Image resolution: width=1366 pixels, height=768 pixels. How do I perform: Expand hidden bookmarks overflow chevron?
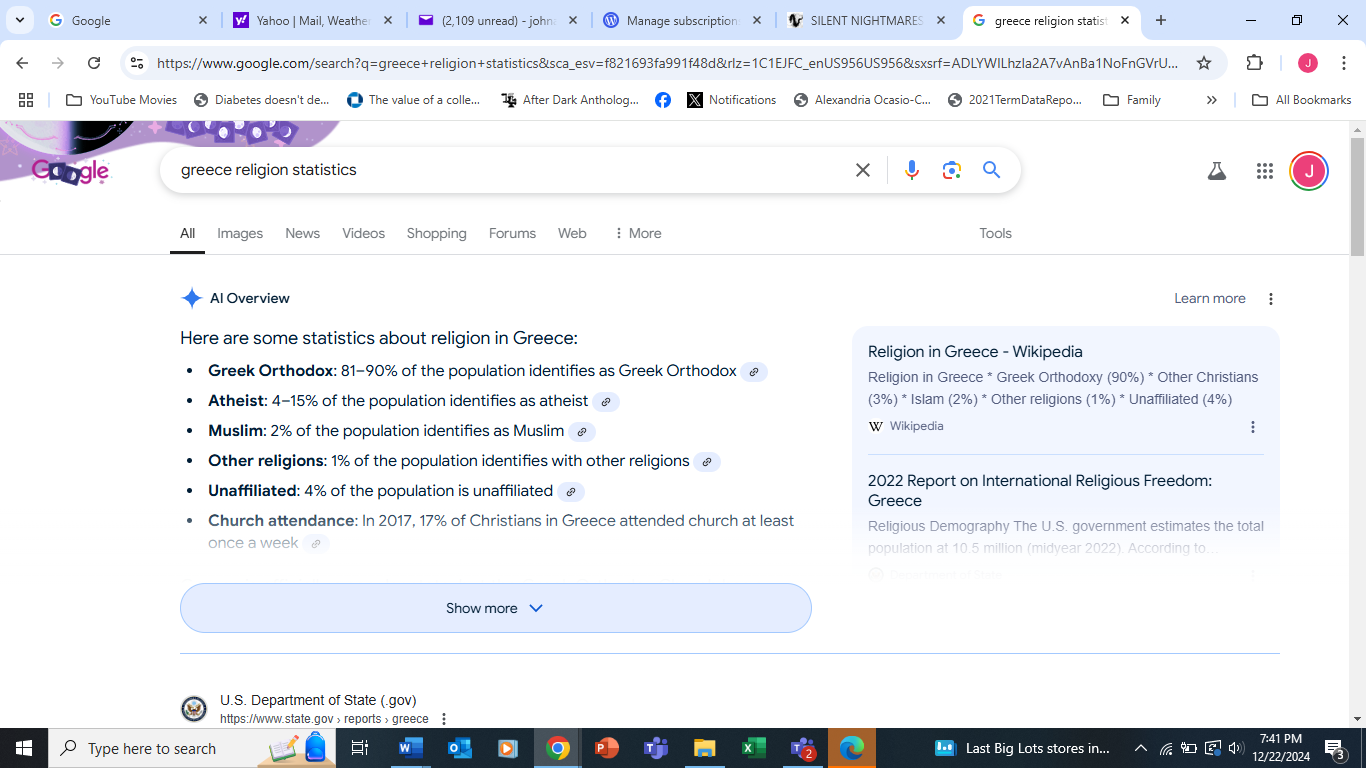coord(1212,100)
